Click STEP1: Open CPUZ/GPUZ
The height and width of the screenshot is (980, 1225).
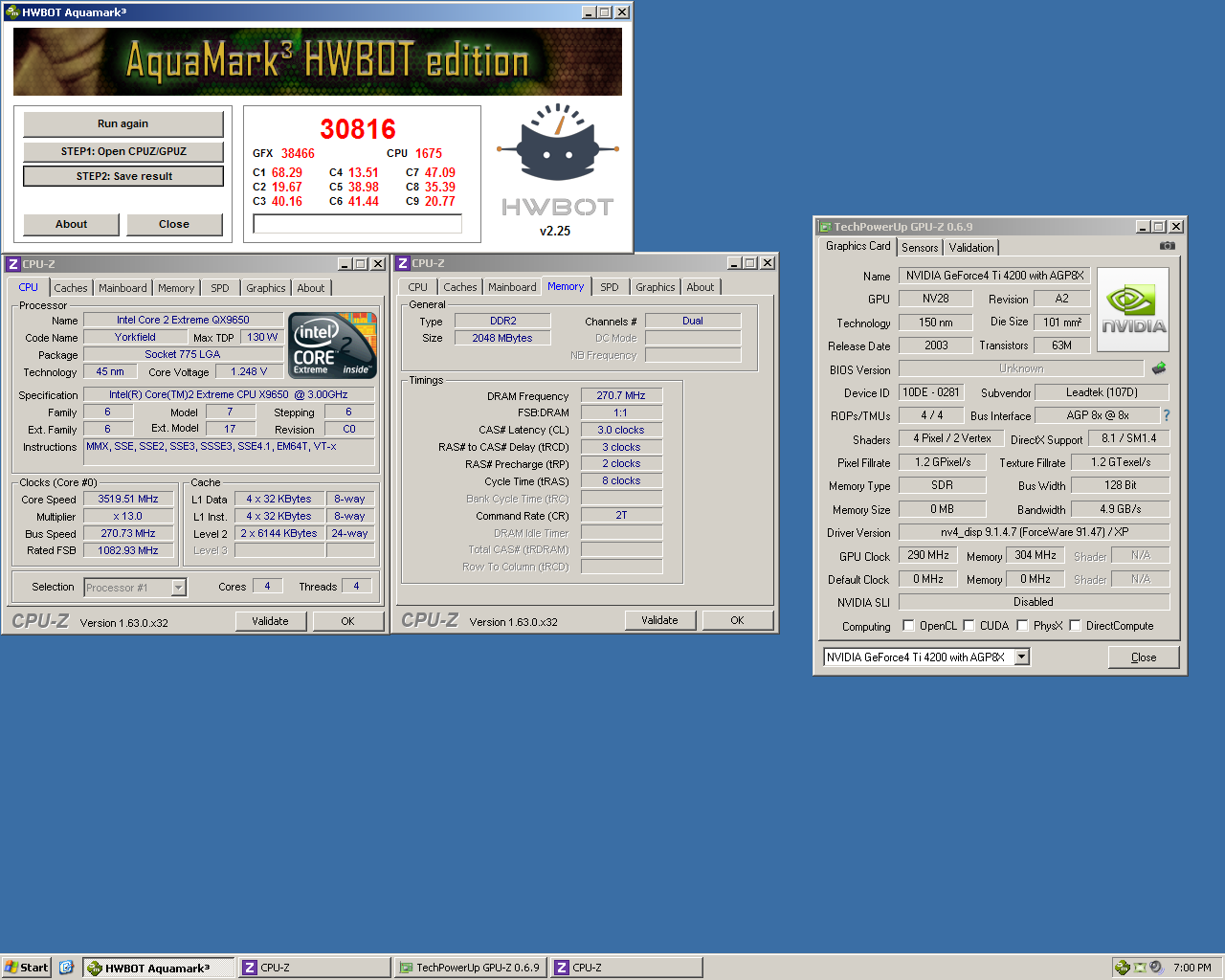pos(123,151)
